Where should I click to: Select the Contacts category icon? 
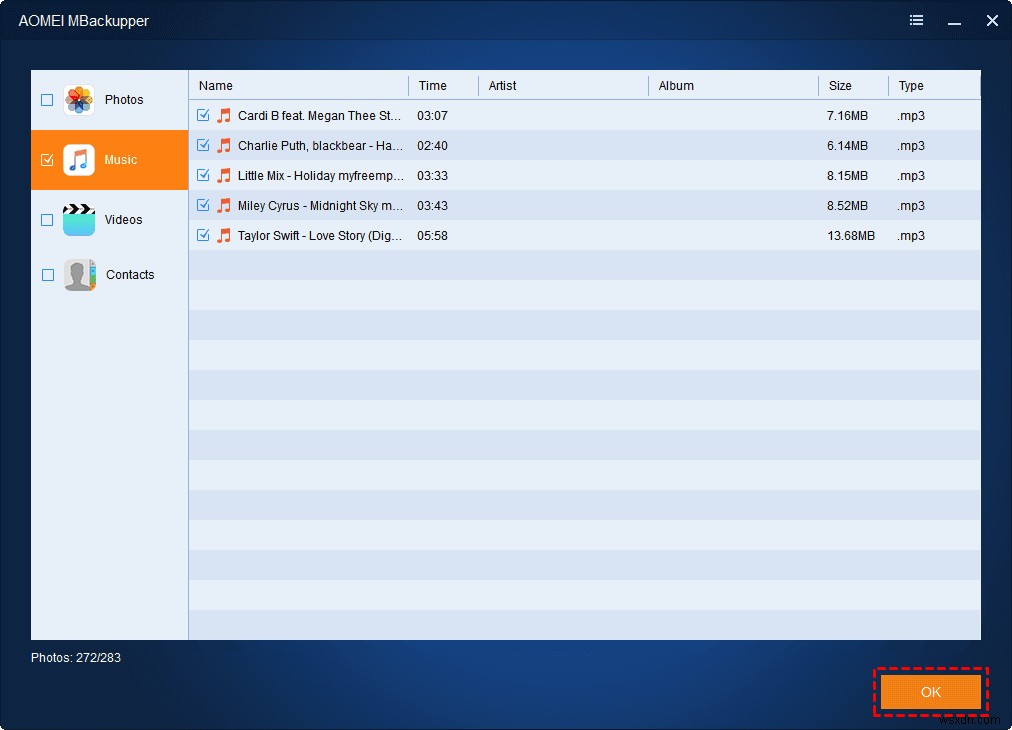coord(78,275)
